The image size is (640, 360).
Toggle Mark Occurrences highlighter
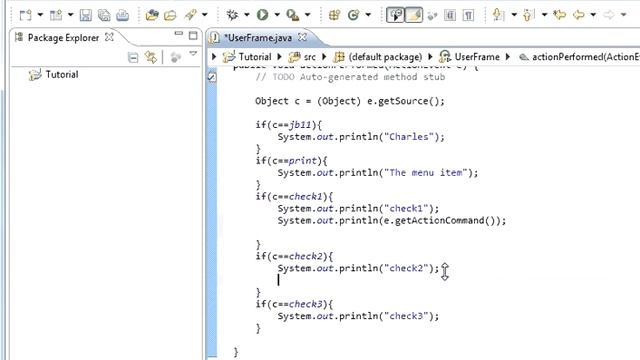tap(413, 15)
